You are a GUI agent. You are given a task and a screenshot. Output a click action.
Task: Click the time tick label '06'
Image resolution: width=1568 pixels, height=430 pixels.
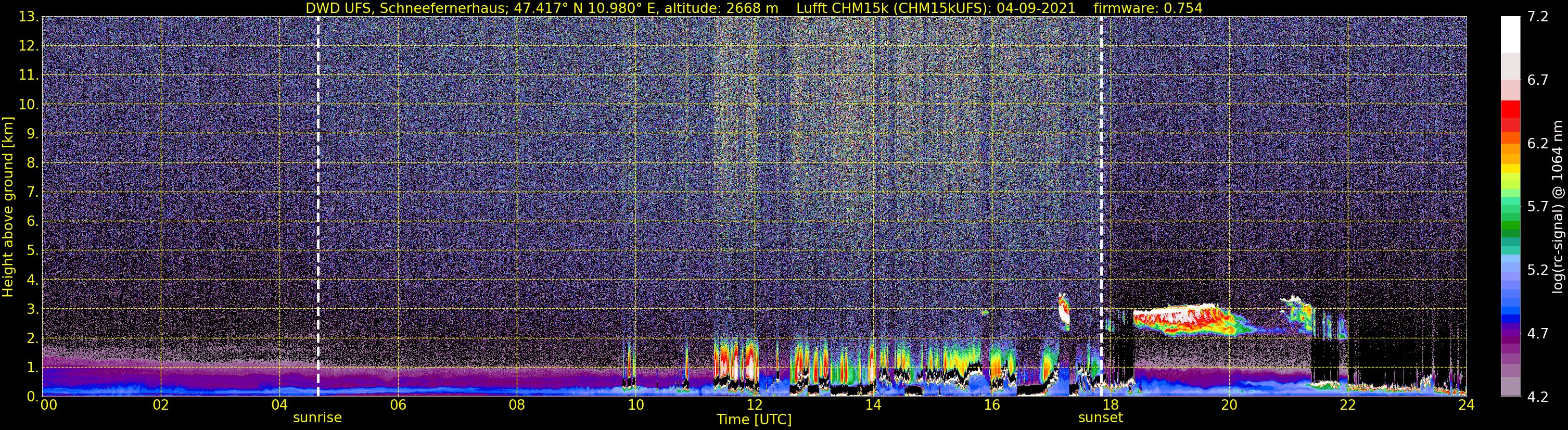[x=398, y=405]
